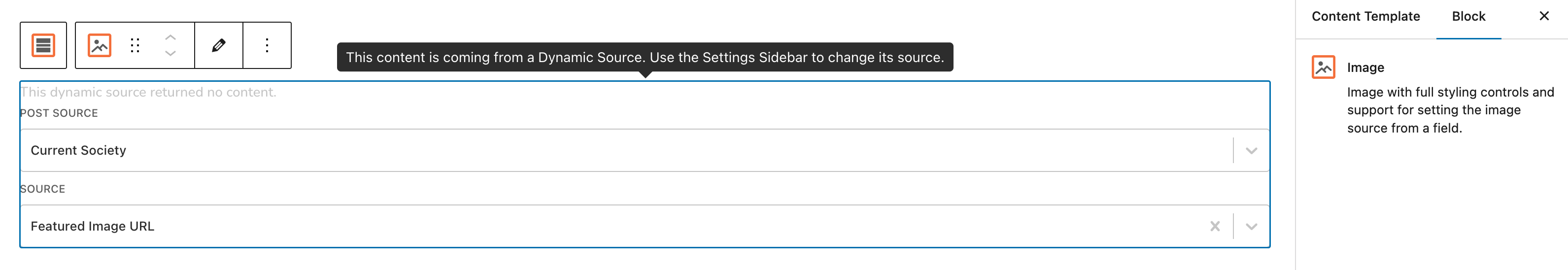Open block options three-dot menu
The width and height of the screenshot is (1568, 270).
(x=267, y=46)
